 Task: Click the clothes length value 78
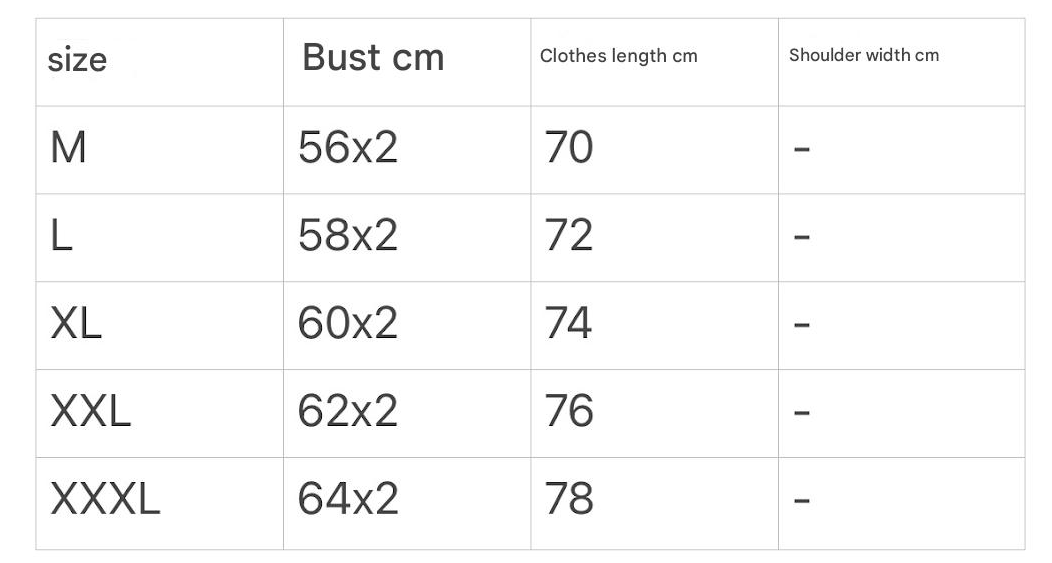569,500
